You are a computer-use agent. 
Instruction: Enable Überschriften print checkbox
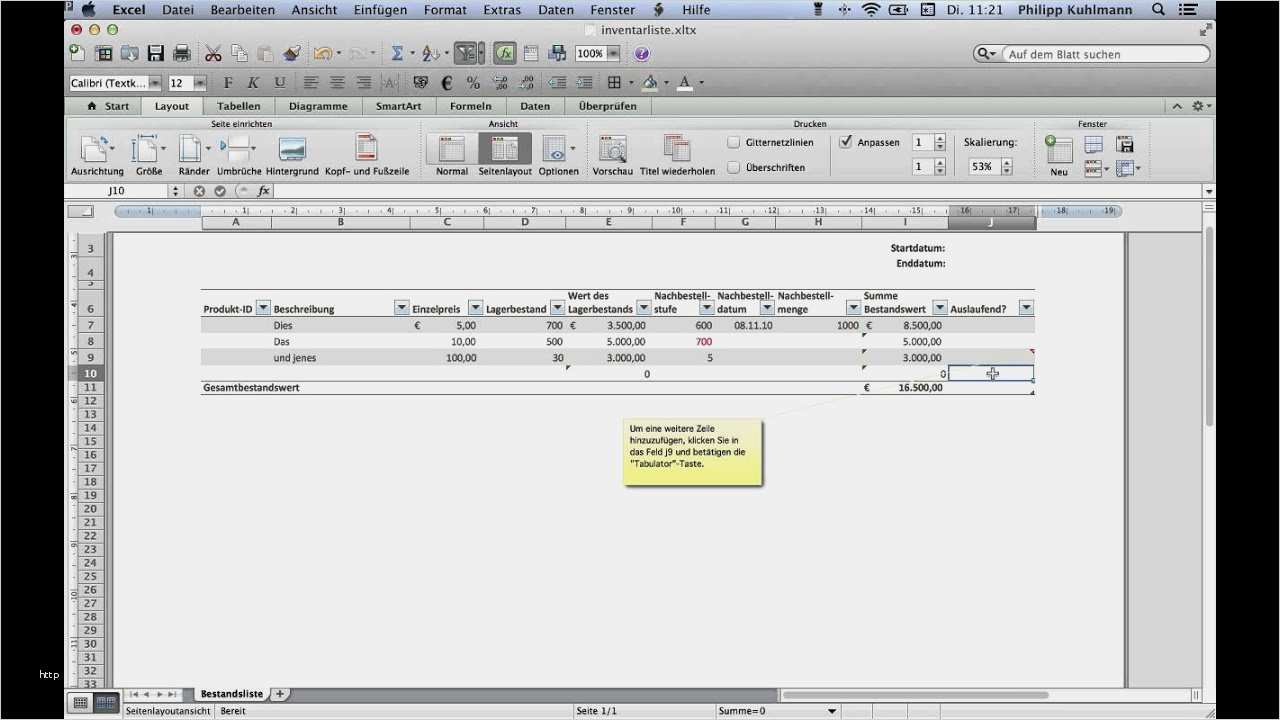pyautogui.click(x=734, y=167)
